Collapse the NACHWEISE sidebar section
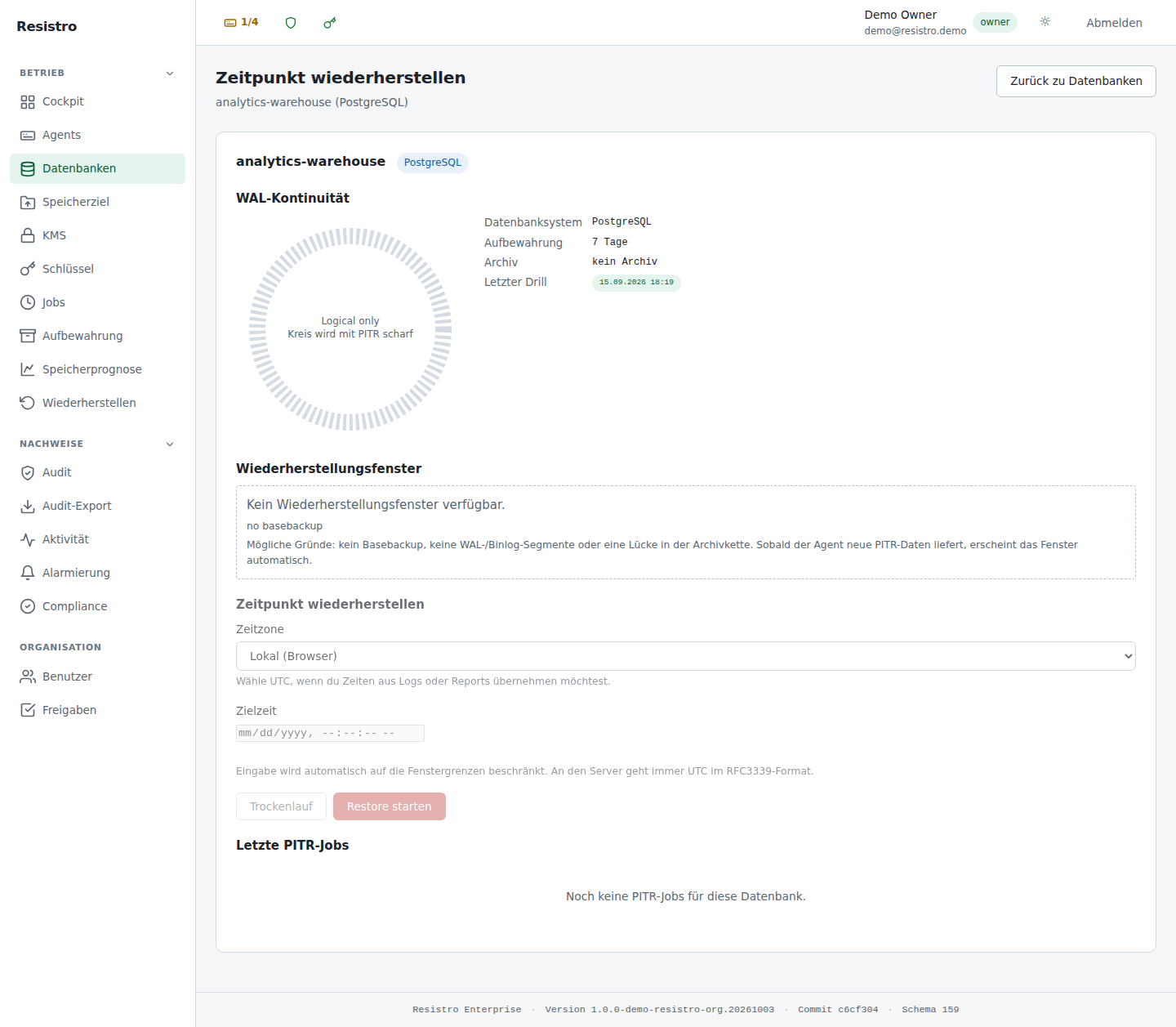 [x=170, y=444]
